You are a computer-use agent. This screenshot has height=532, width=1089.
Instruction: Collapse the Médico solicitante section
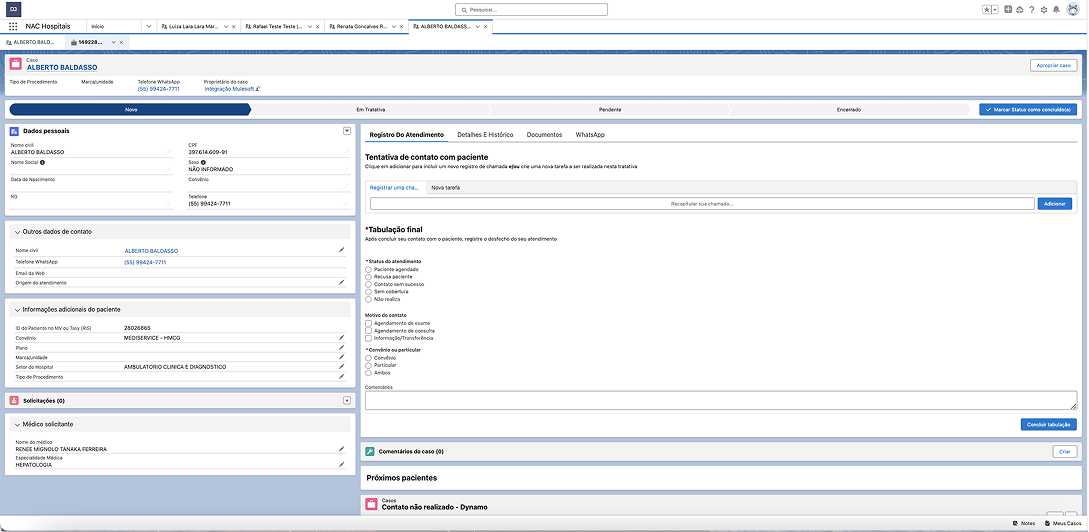point(17,424)
